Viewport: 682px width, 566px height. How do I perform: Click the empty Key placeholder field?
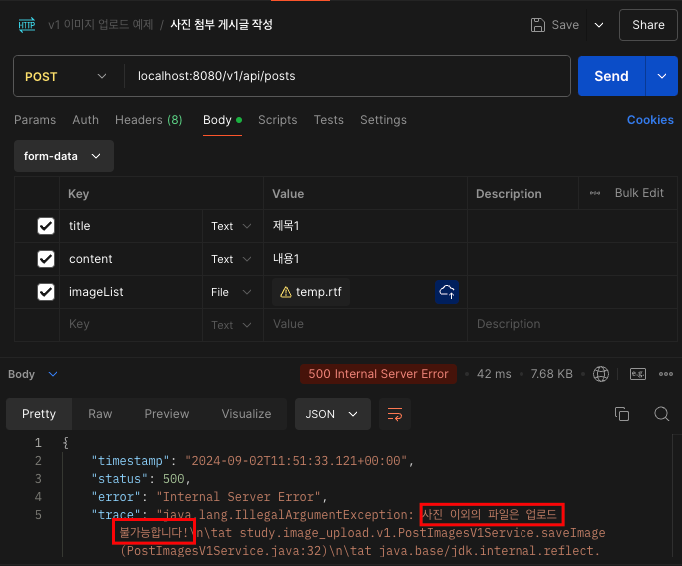pos(130,325)
